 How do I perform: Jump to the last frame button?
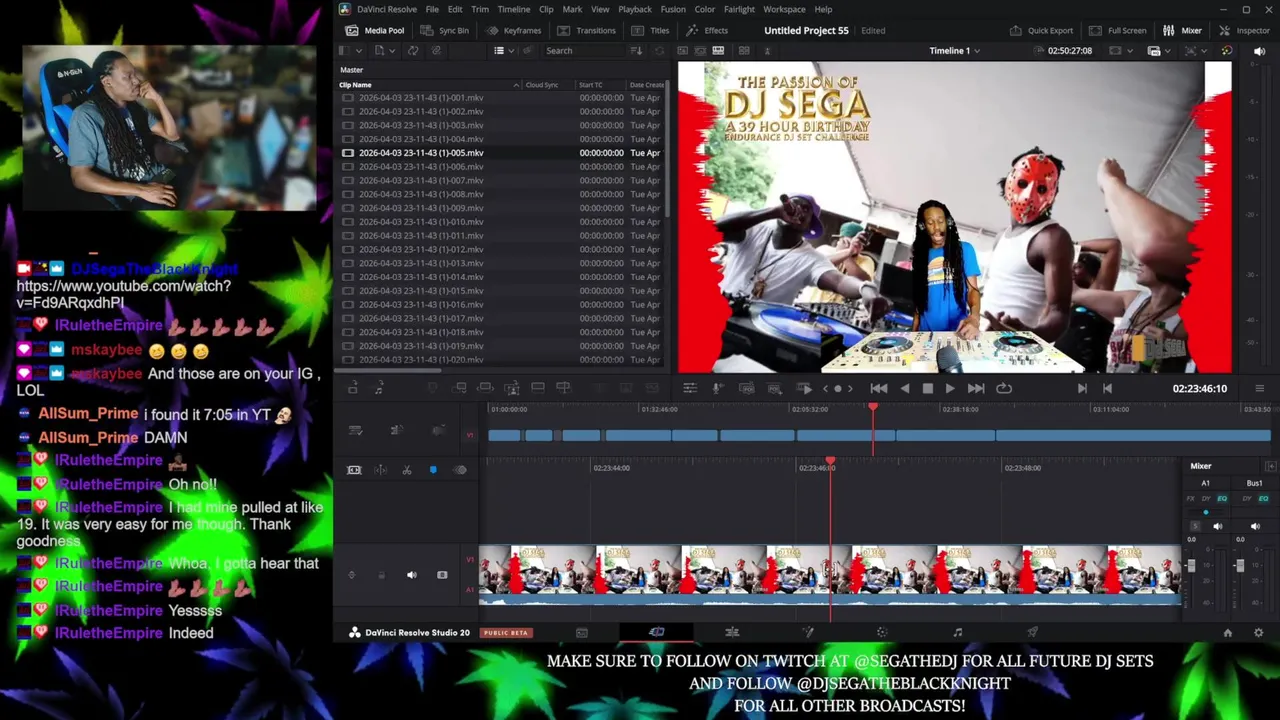pyautogui.click(x=976, y=388)
